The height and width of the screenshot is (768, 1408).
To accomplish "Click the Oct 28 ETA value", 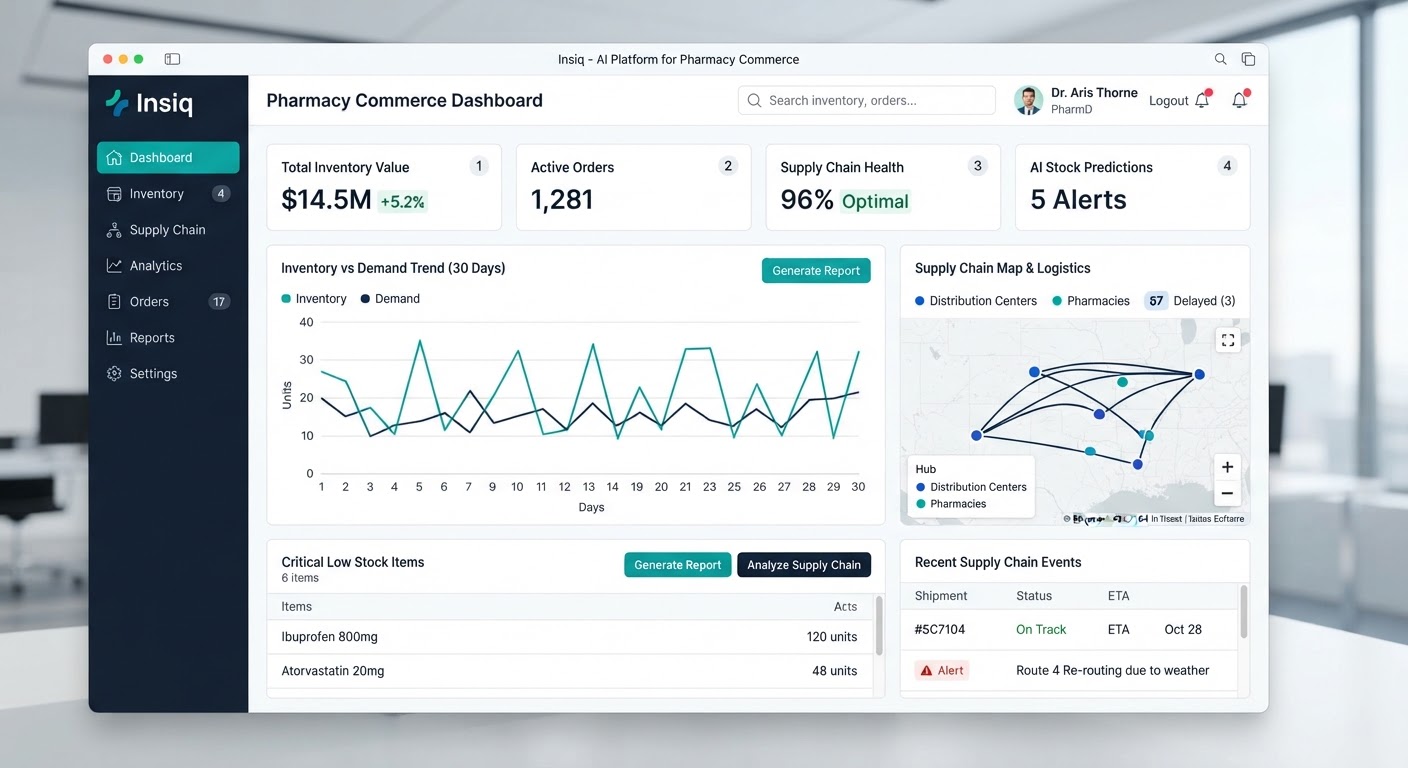I will (x=1183, y=630).
